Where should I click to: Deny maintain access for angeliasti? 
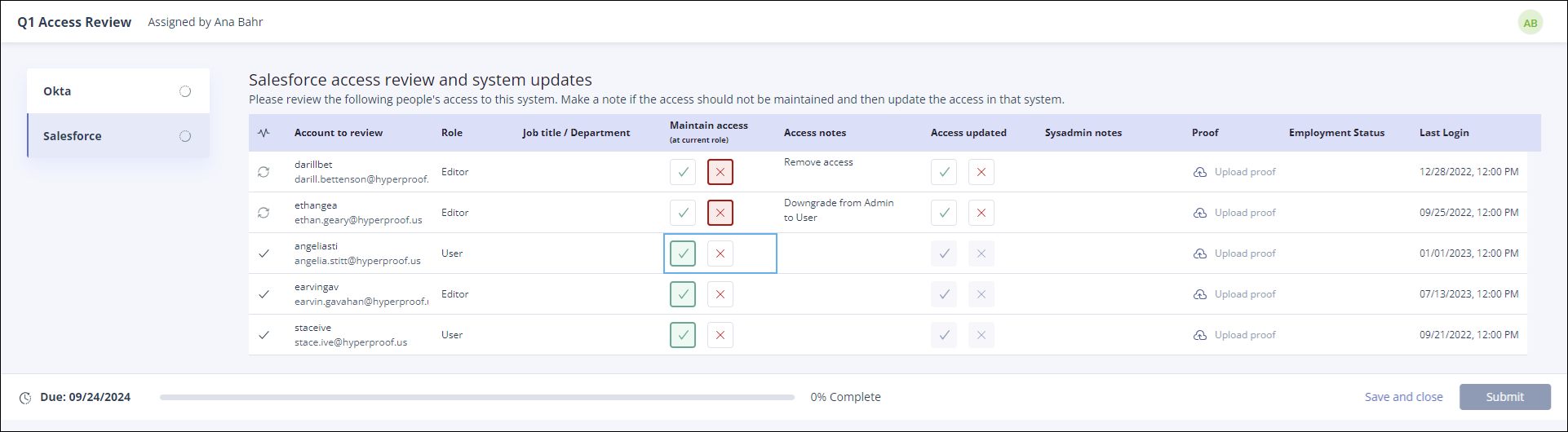pos(720,253)
